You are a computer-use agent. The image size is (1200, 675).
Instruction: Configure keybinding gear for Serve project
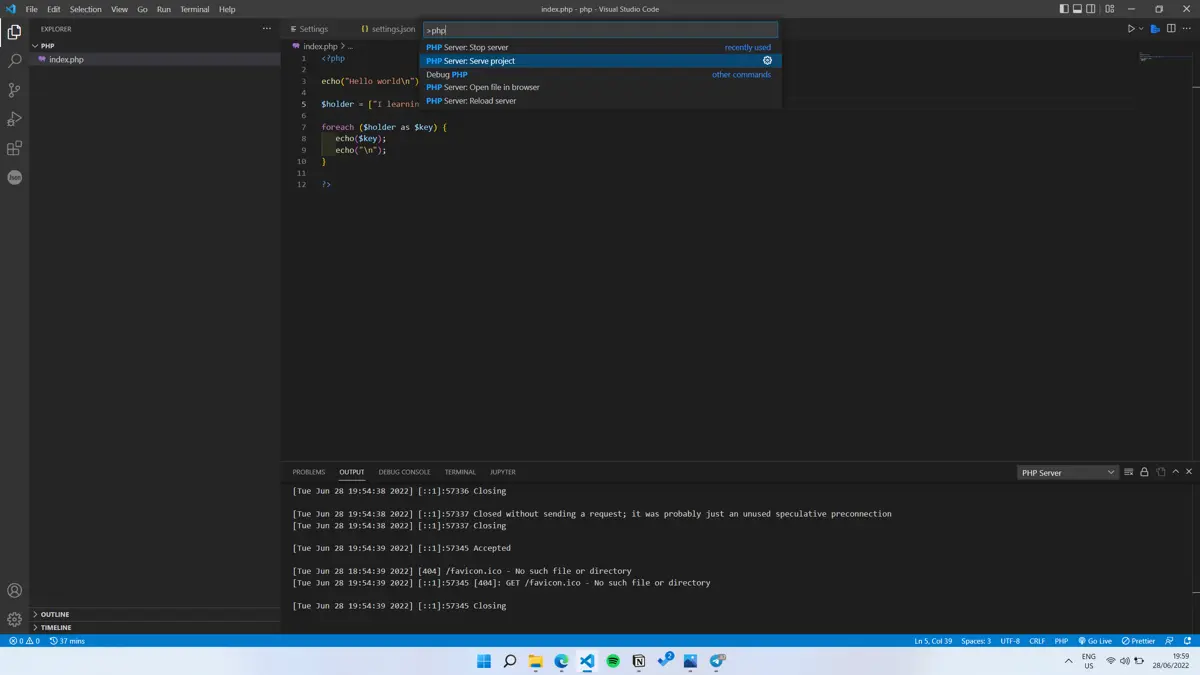pos(768,61)
